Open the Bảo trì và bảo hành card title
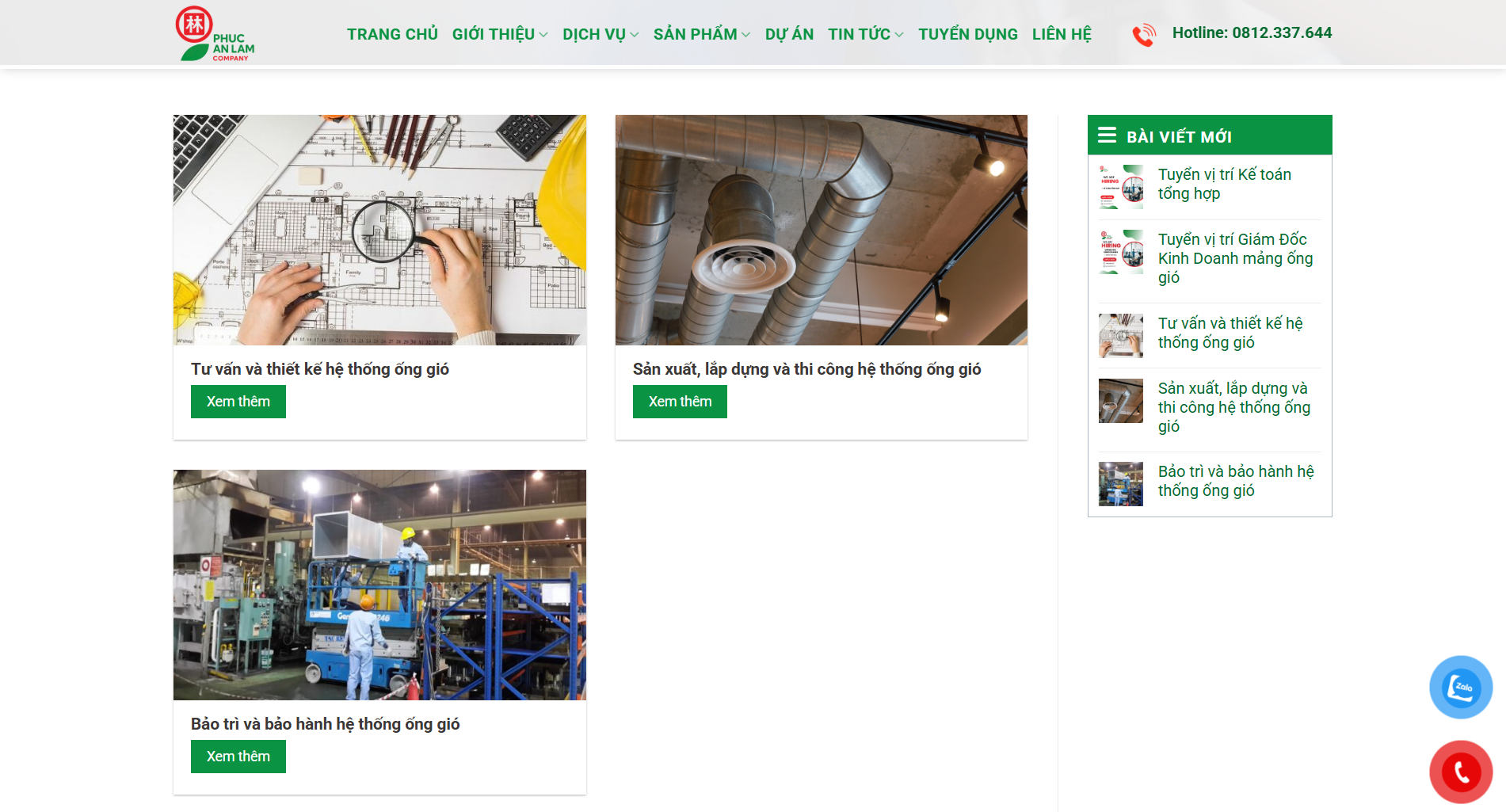This screenshot has width=1506, height=812. pos(325,724)
